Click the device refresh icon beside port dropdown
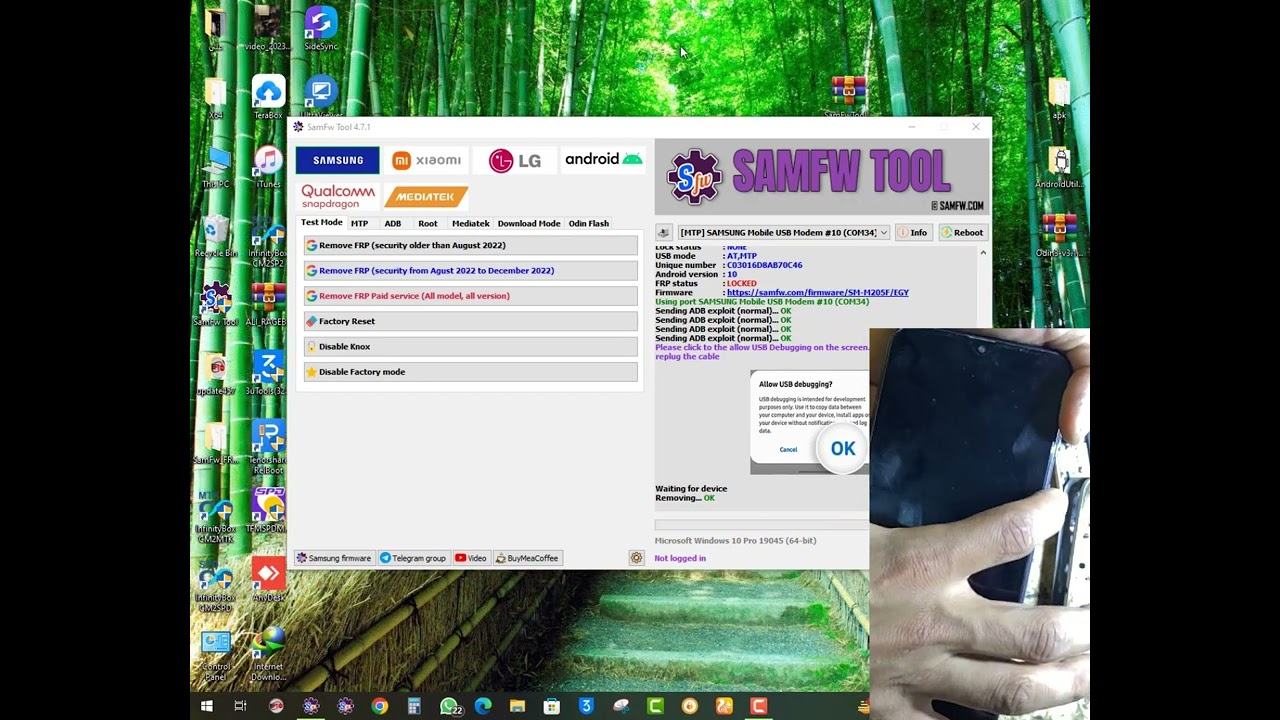 coord(663,232)
